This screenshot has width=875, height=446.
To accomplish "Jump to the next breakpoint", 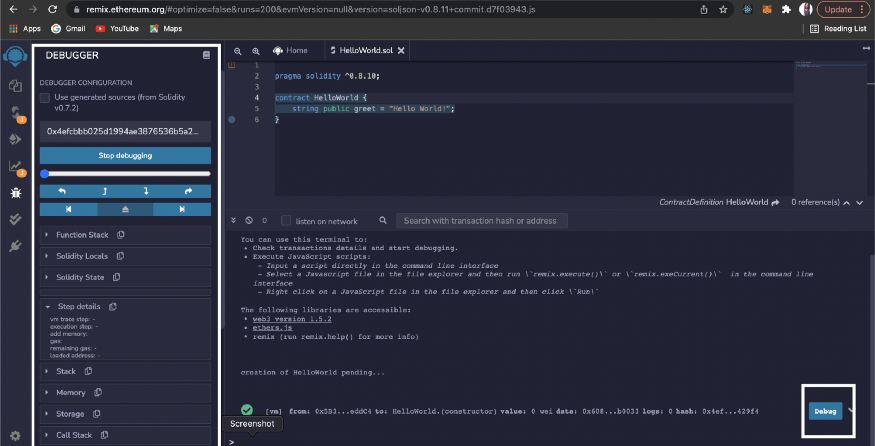I will click(182, 209).
